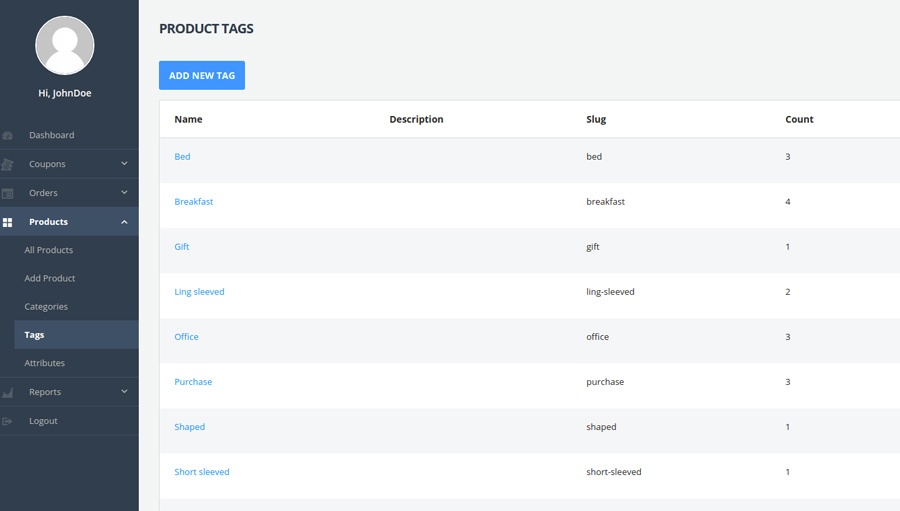Open All Products submenu item
Image resolution: width=900 pixels, height=511 pixels.
coord(49,250)
